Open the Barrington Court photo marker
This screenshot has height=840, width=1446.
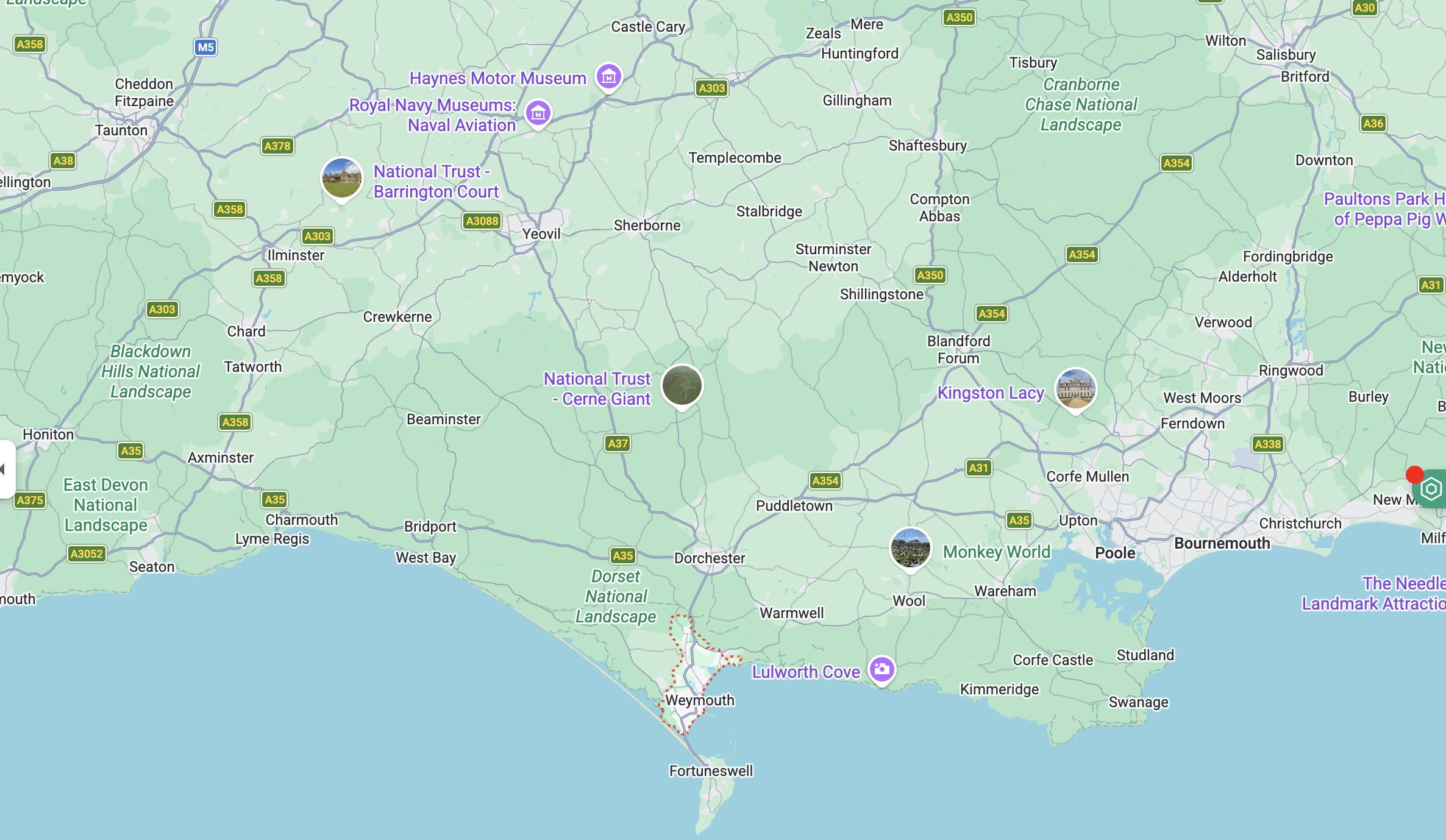342,179
